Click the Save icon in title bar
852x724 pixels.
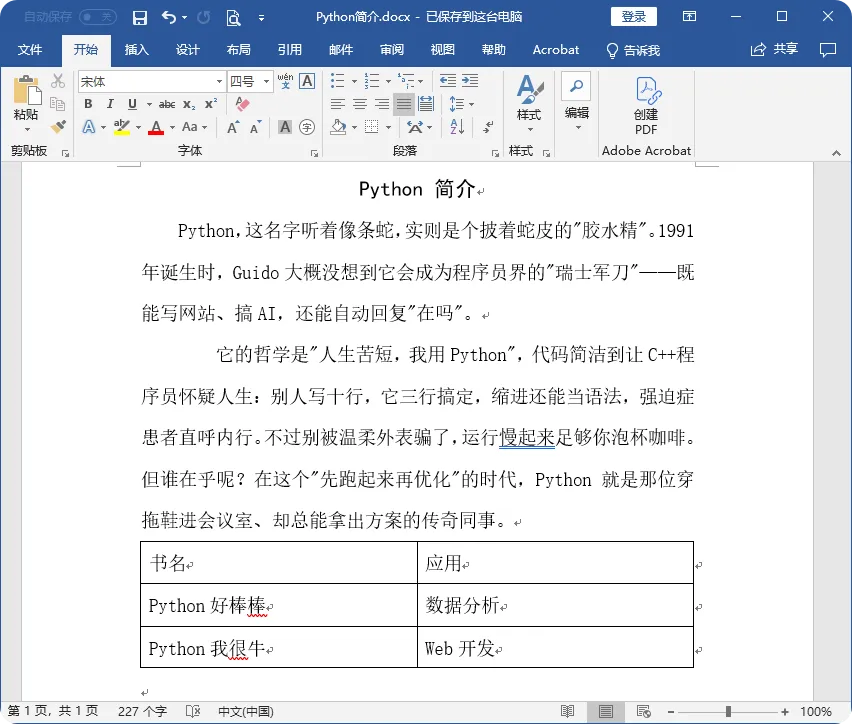tap(140, 18)
